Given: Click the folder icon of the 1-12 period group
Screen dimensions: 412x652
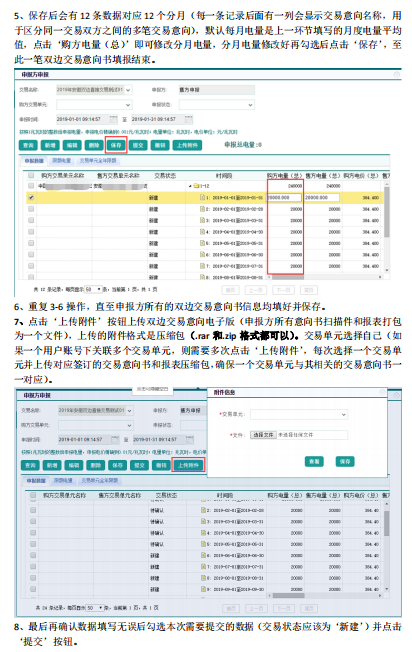Looking at the screenshot, I should coord(195,186).
